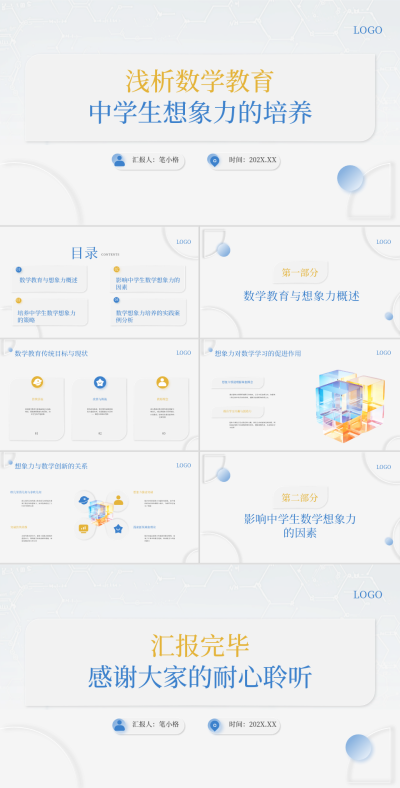Click the third card under the yellow person icon
The image size is (400, 788).
tap(162, 409)
